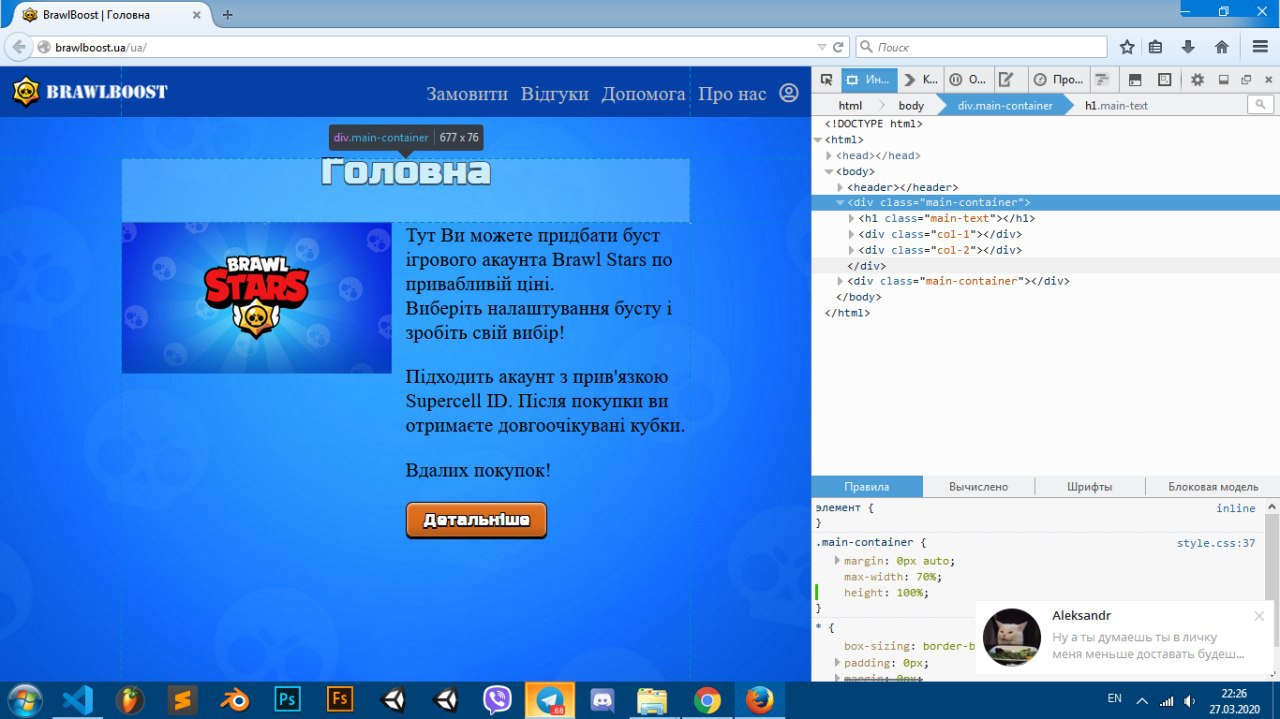The image size is (1280, 719).
Task: Open Blender from taskbar
Action: click(x=235, y=700)
